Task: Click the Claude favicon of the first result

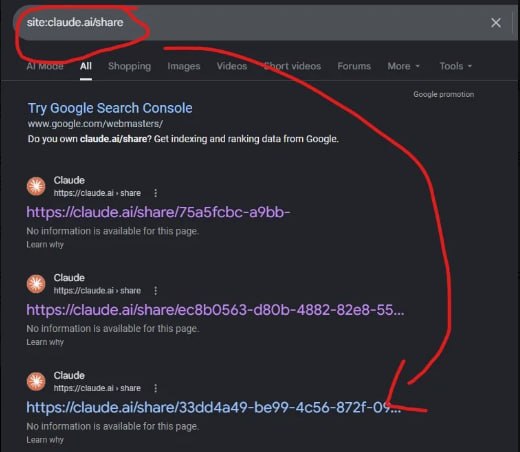Action: [x=36, y=186]
